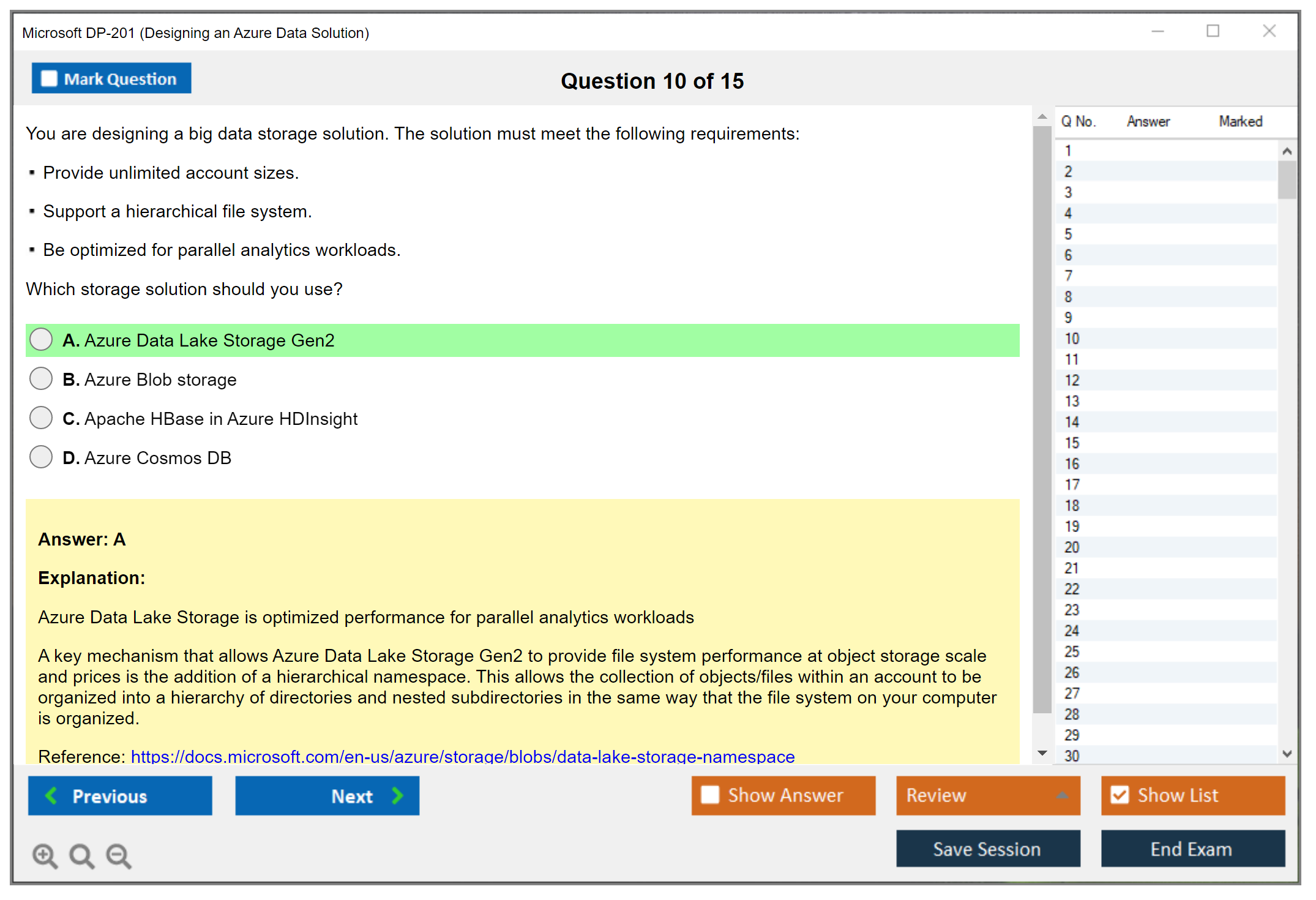Viewport: 1316px width, 900px height.
Task: Open the docs.microsoft.com reference link
Action: tap(462, 757)
